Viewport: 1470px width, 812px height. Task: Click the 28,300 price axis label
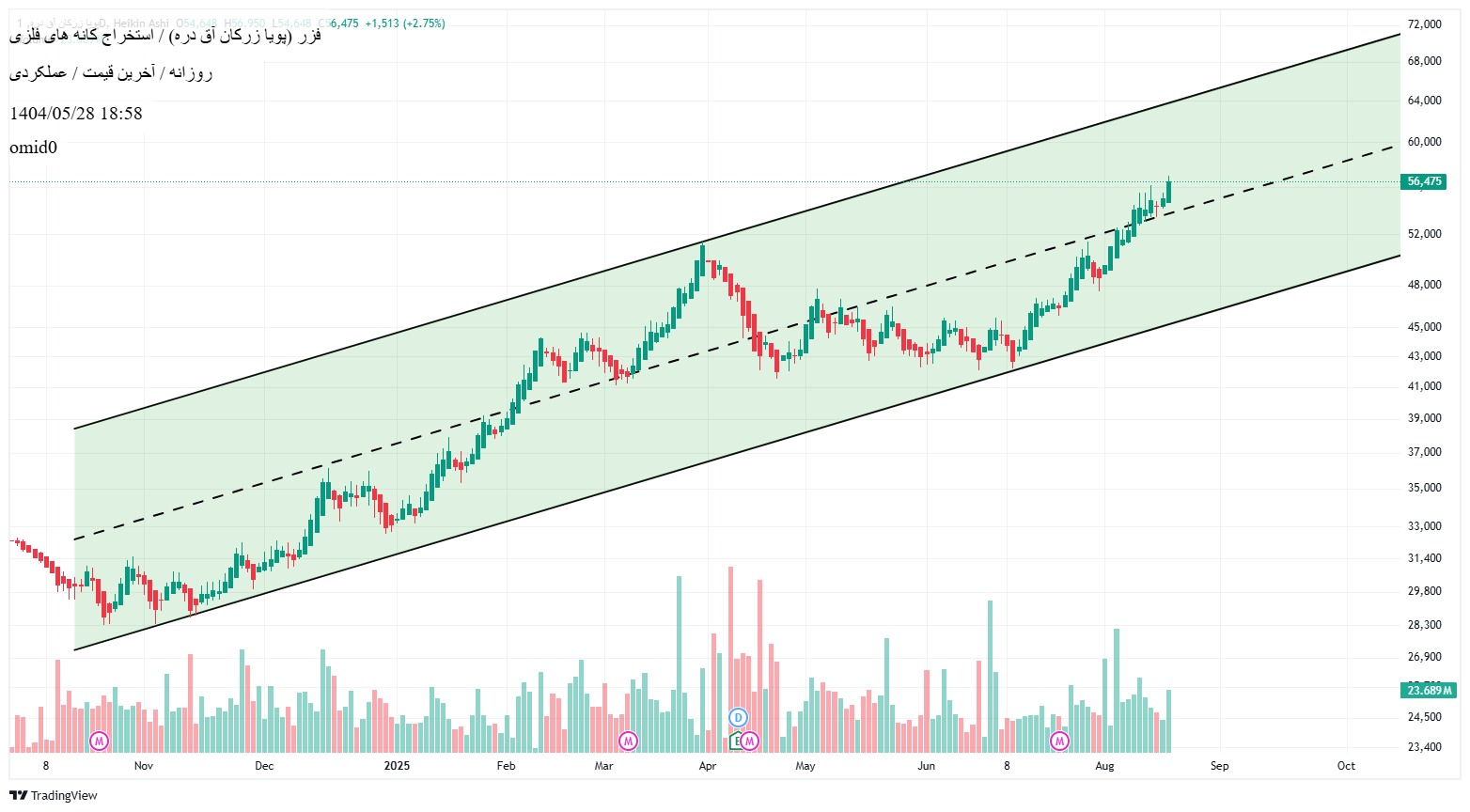(x=1424, y=625)
